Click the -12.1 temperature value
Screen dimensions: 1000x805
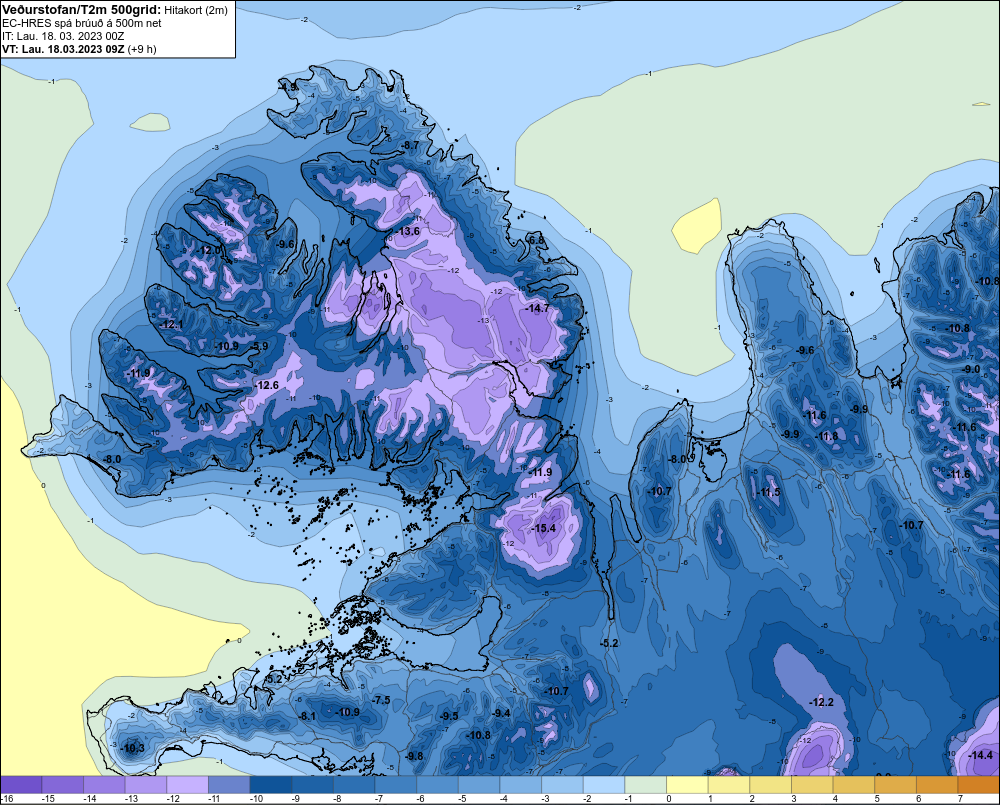click(x=171, y=325)
